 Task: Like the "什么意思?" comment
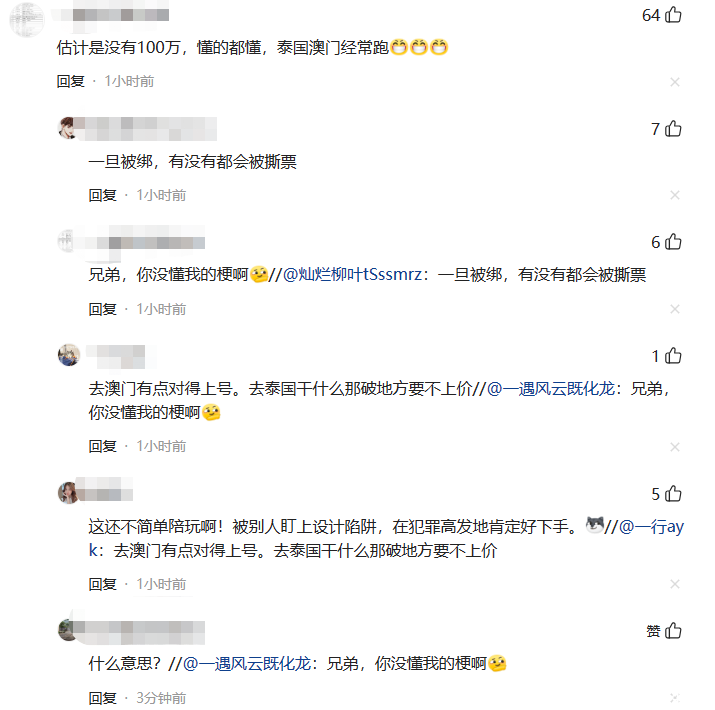pyautogui.click(x=673, y=631)
